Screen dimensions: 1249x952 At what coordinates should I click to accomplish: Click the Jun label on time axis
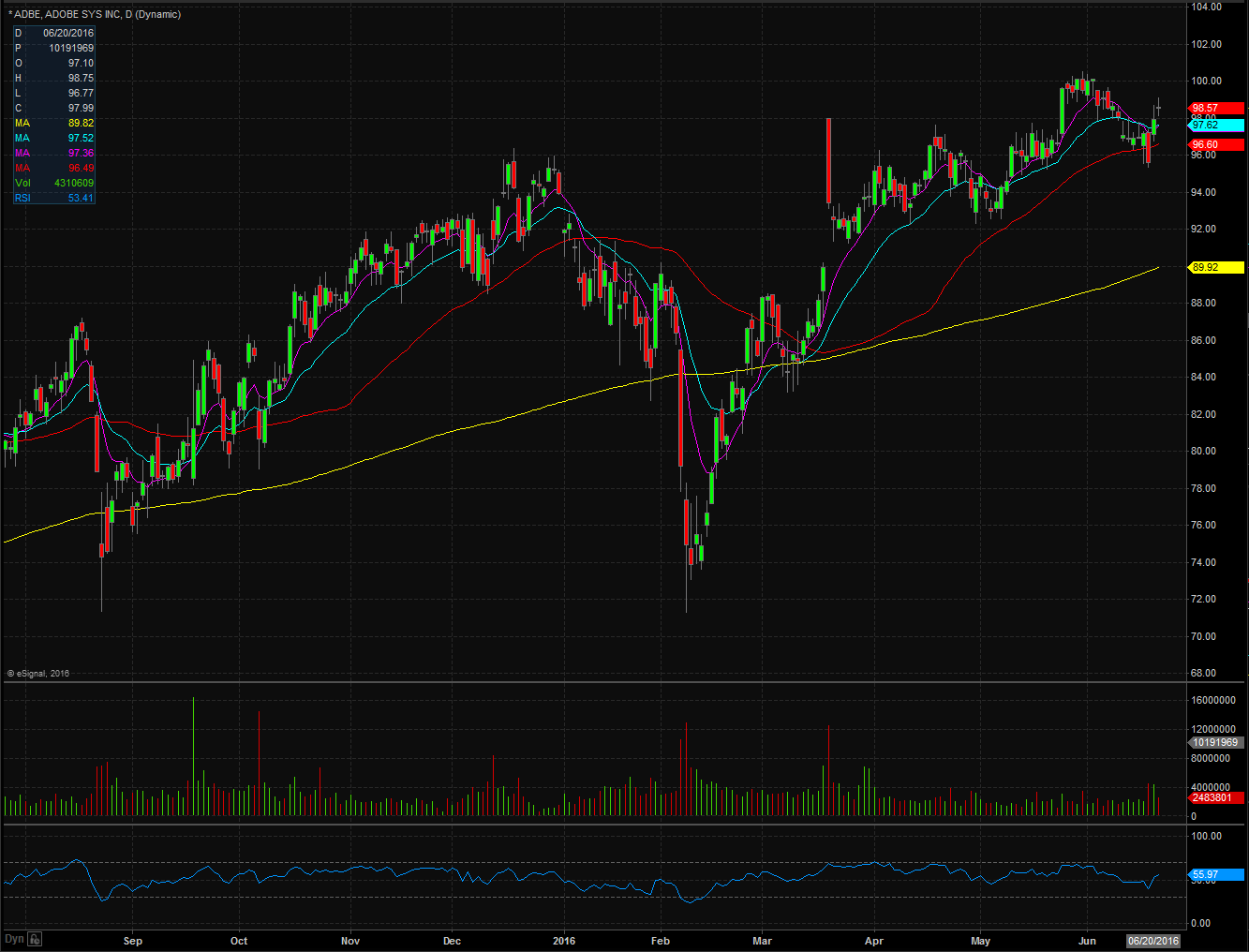1087,941
